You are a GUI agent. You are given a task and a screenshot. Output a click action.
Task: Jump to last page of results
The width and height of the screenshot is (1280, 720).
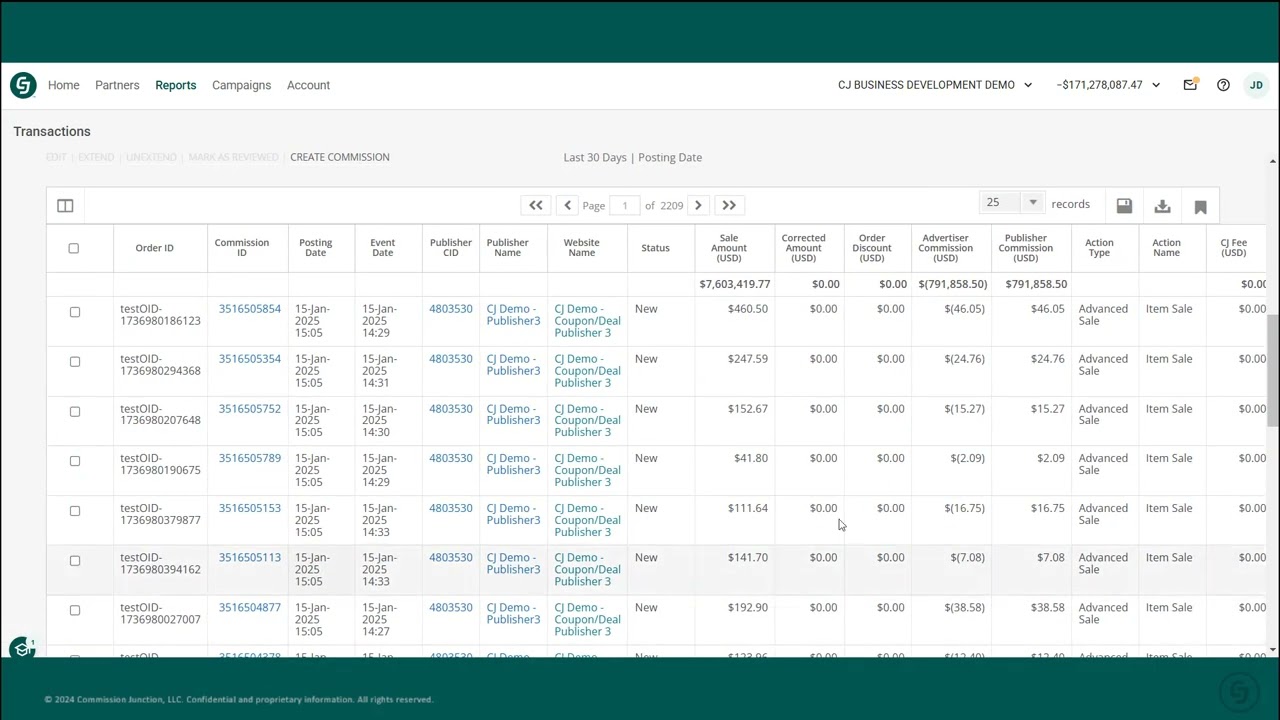coord(729,205)
